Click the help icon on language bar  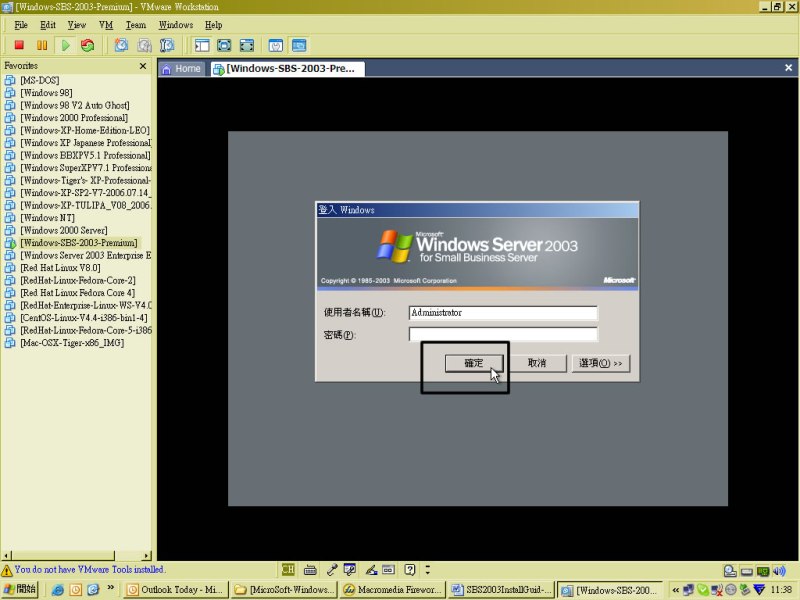(410, 569)
